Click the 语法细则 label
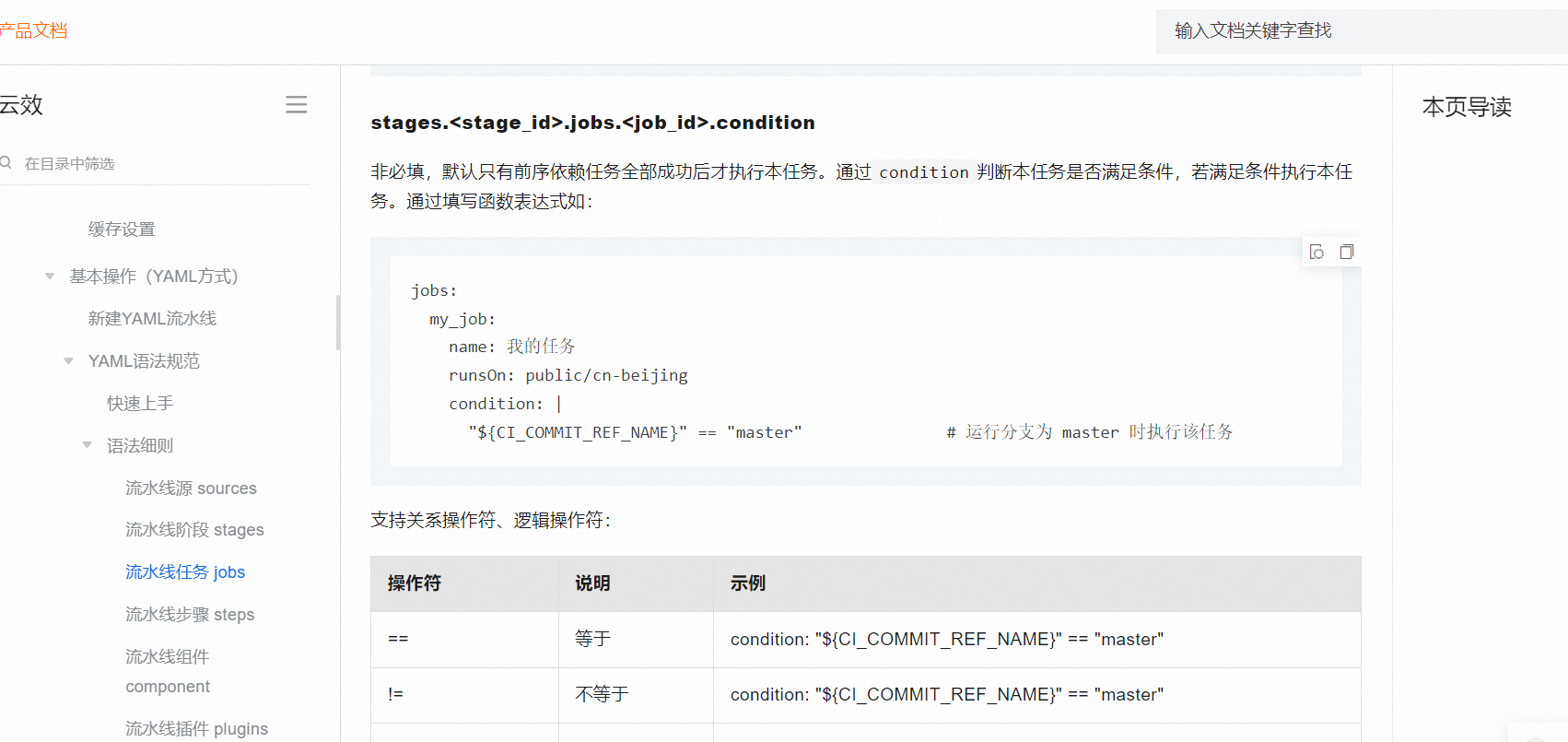The height and width of the screenshot is (742, 1568). [140, 446]
